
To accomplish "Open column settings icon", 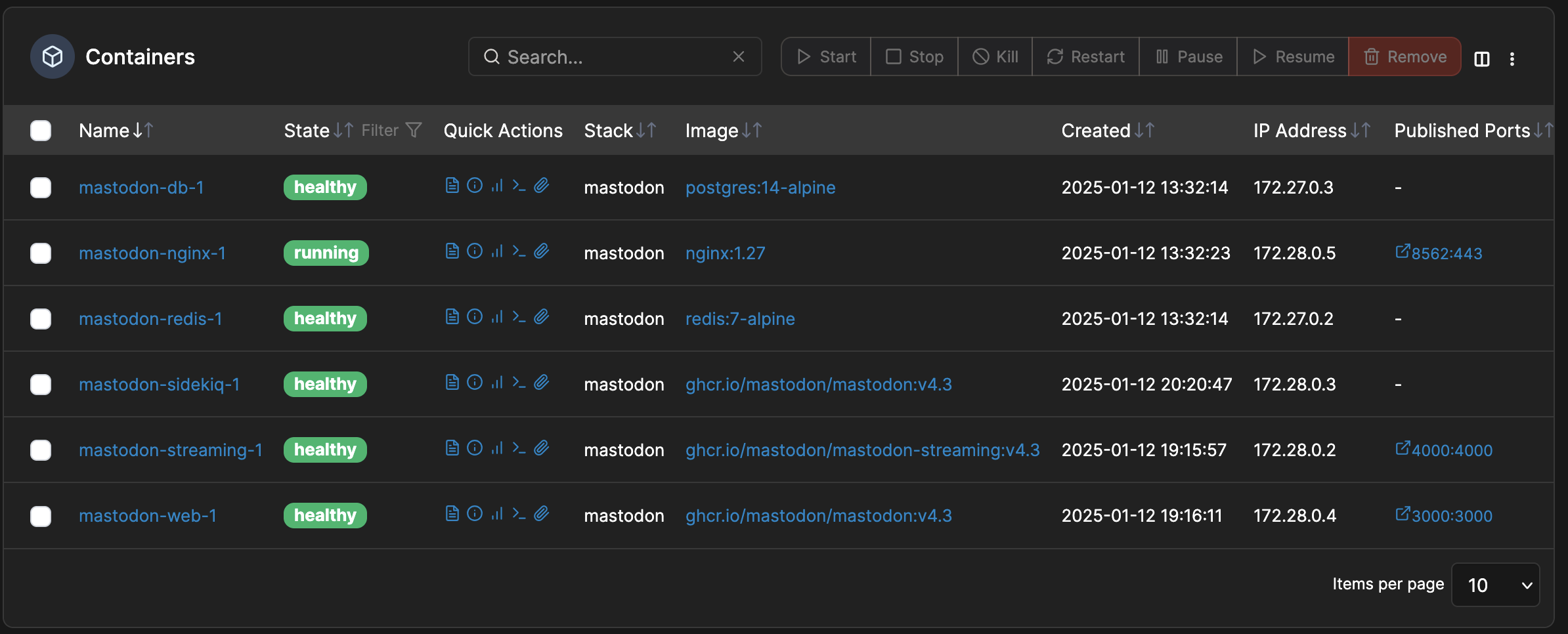I will (x=1481, y=58).
